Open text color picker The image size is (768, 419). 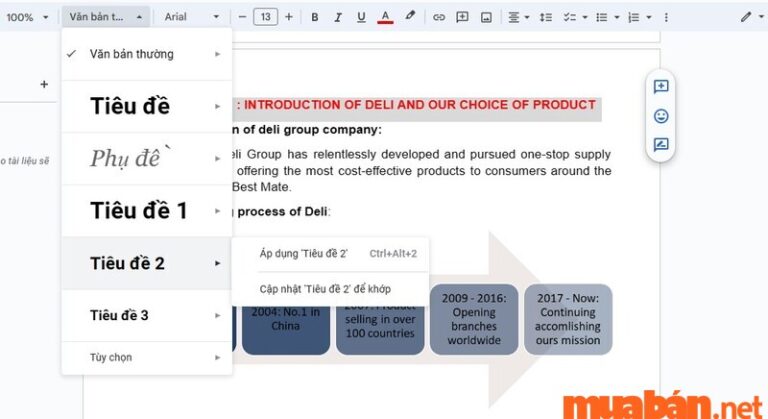(x=385, y=17)
